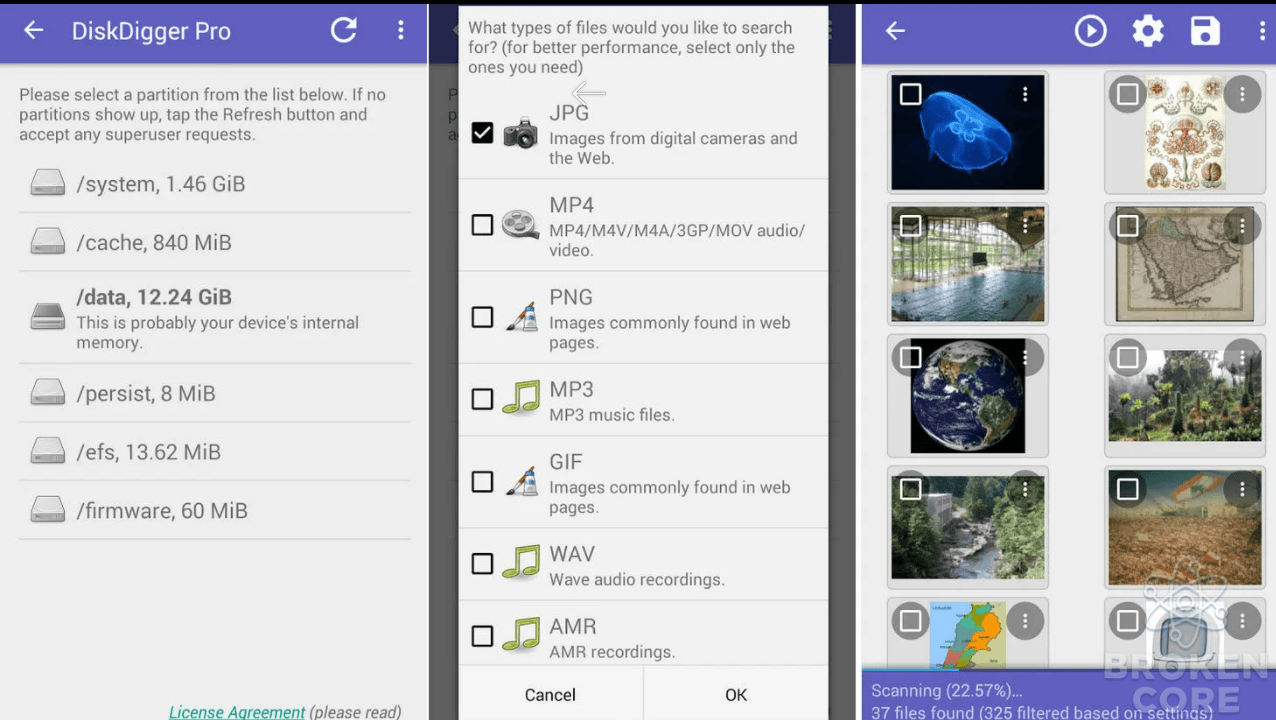Select the /system, 1.46 GiB partition

pyautogui.click(x=215, y=184)
